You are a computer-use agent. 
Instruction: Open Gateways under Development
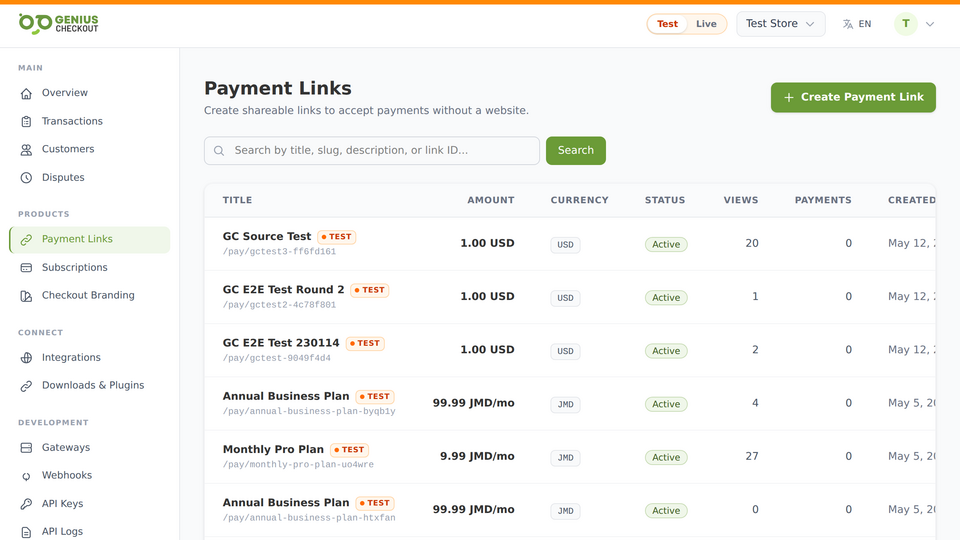click(89, 448)
